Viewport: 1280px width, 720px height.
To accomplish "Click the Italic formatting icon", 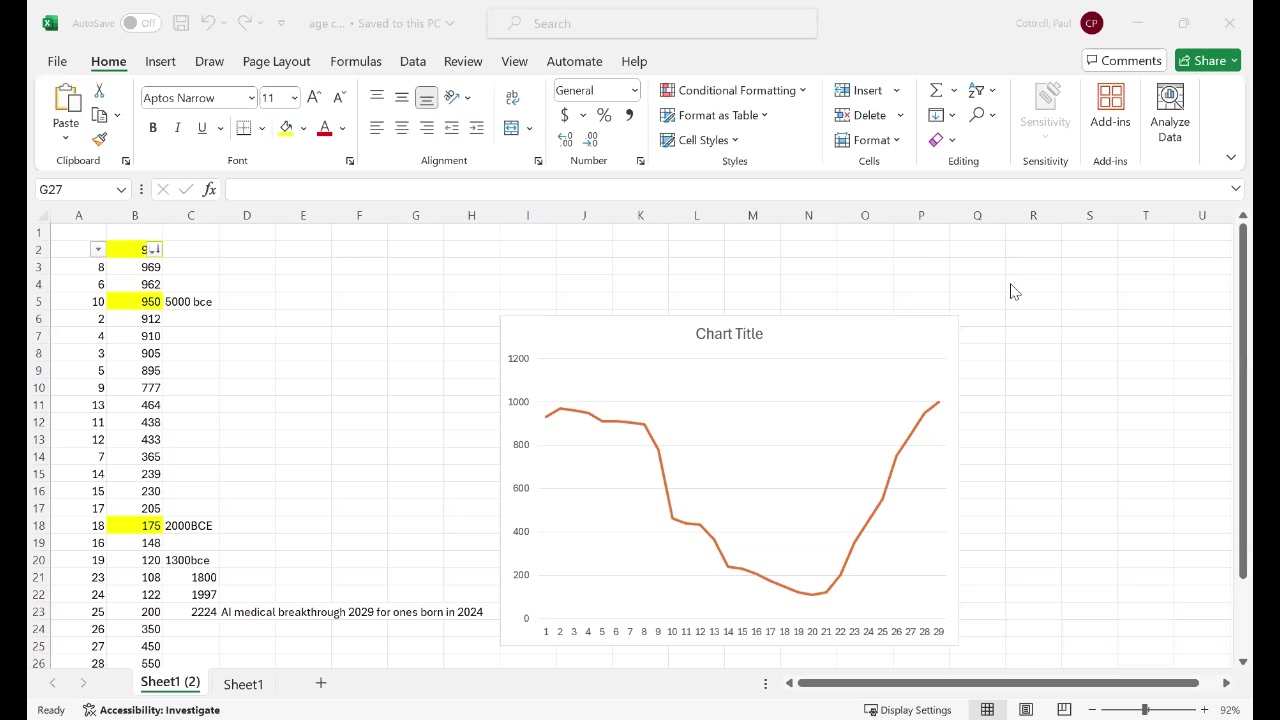I will point(177,128).
